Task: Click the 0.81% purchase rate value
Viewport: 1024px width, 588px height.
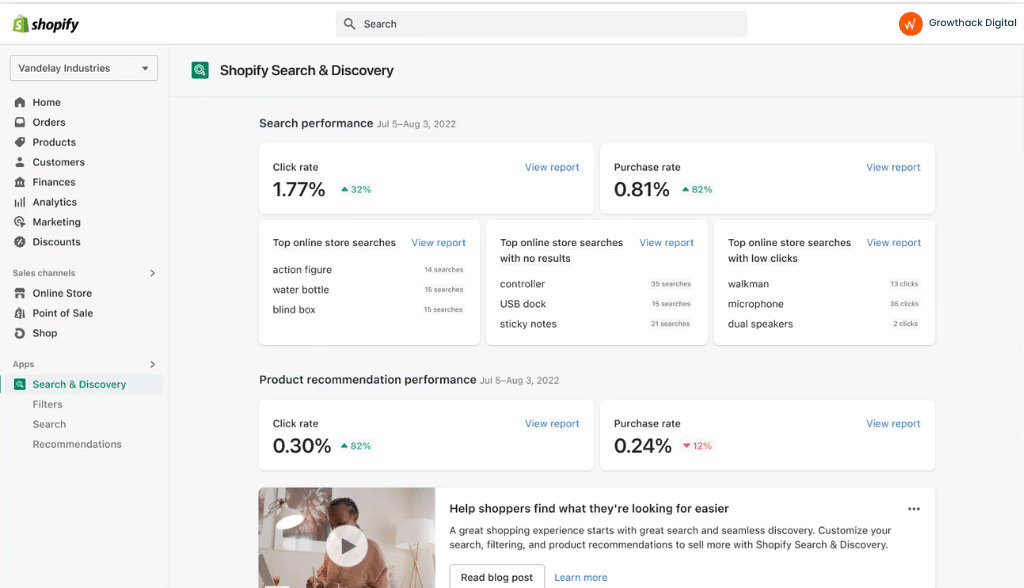Action: (x=642, y=189)
